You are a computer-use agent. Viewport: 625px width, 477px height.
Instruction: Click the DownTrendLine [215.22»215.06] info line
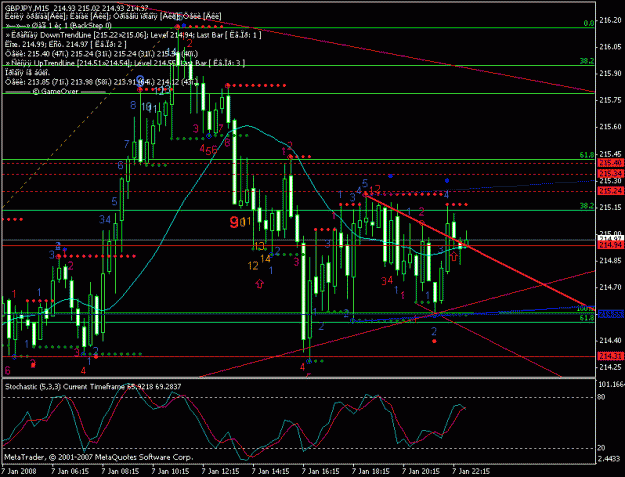(x=133, y=35)
